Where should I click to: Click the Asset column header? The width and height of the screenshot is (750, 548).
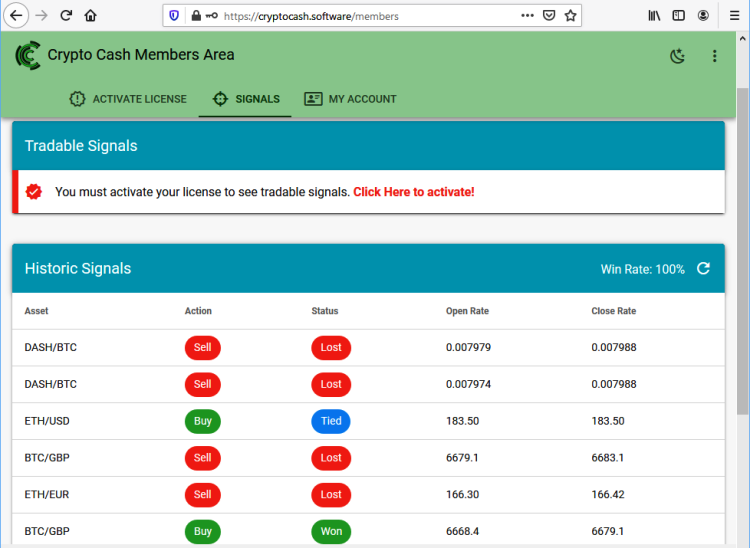click(x=36, y=311)
